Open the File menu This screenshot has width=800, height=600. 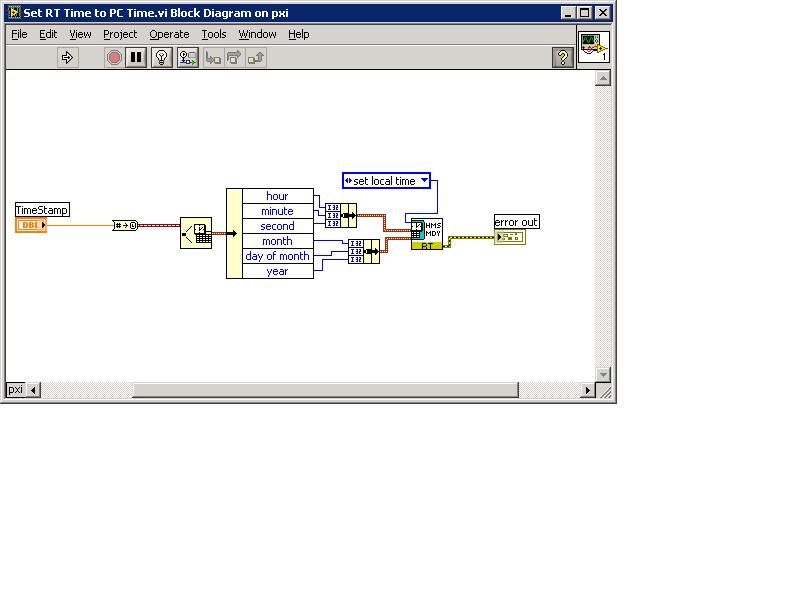pyautogui.click(x=19, y=34)
